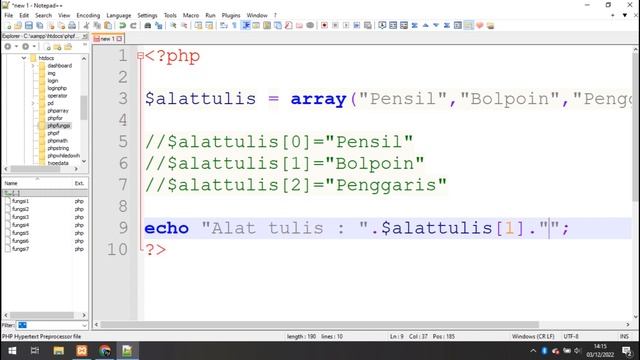Select the file fungsi4 in file list

(x=20, y=225)
